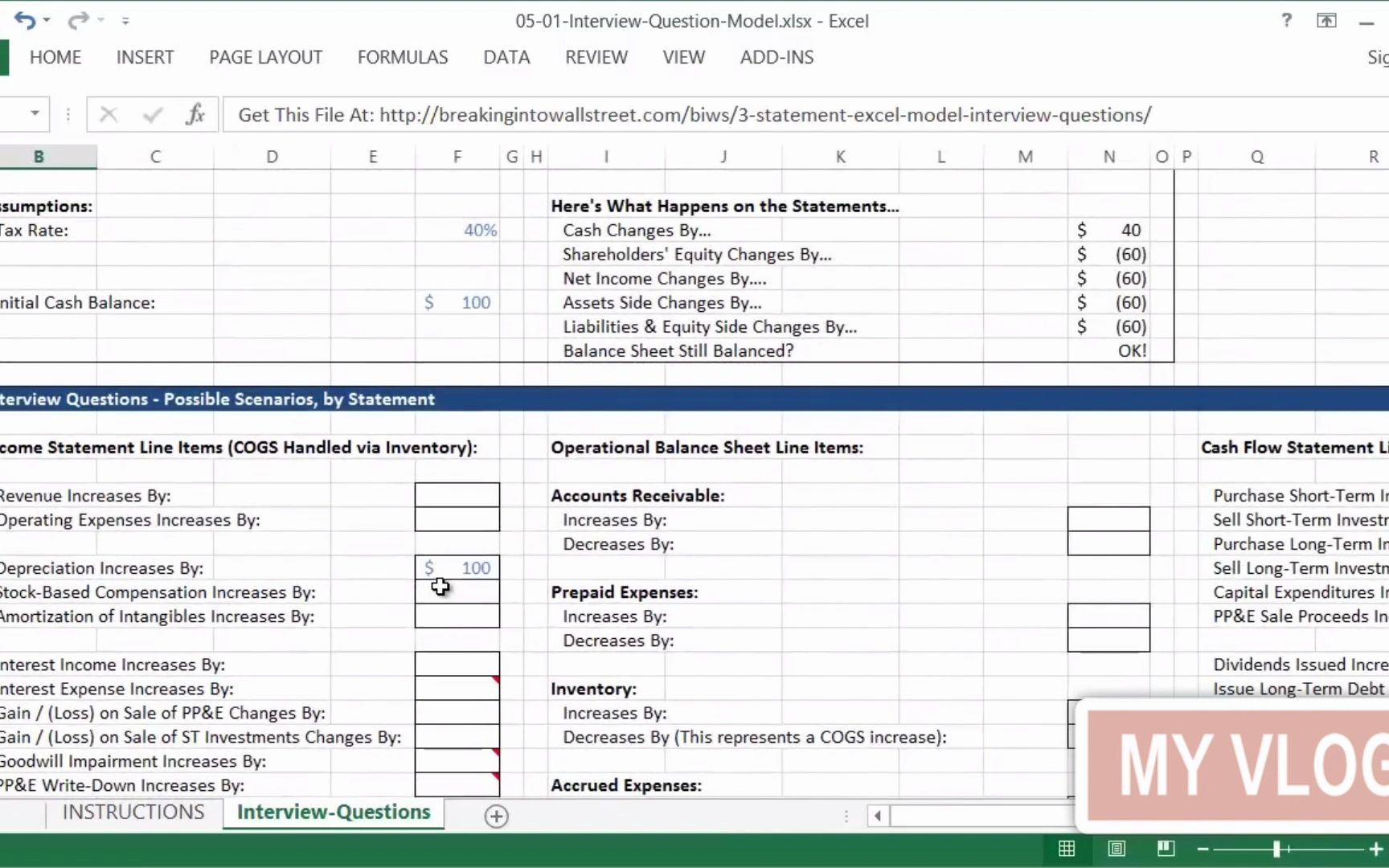Click Amortization of Intangibles input cell

point(457,616)
